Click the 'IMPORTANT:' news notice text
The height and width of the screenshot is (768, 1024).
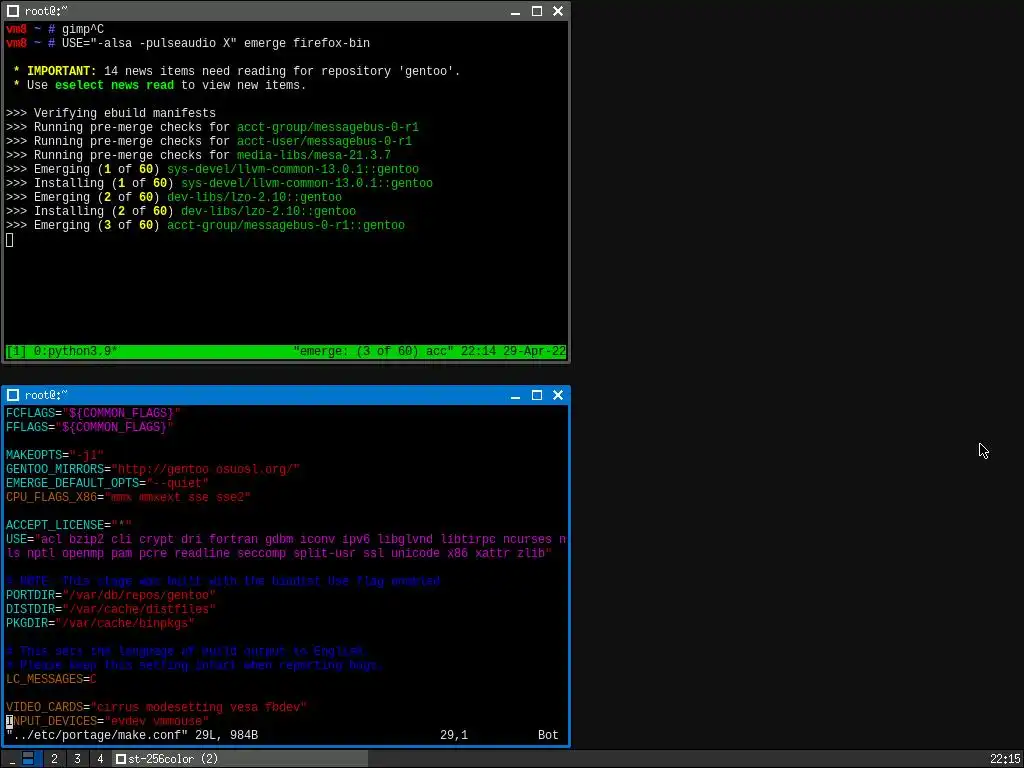62,71
